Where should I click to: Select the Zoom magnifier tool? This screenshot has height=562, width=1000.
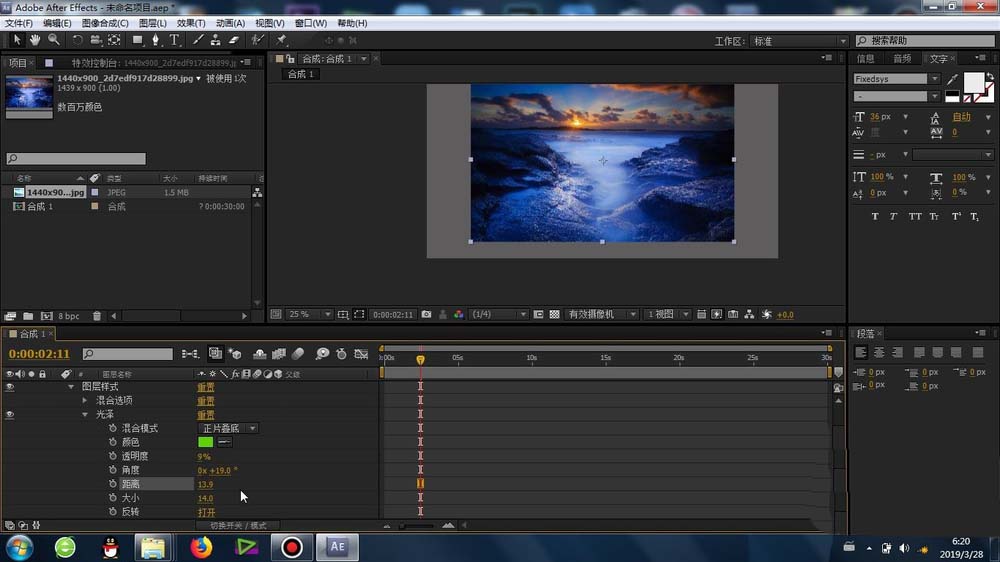pos(53,40)
